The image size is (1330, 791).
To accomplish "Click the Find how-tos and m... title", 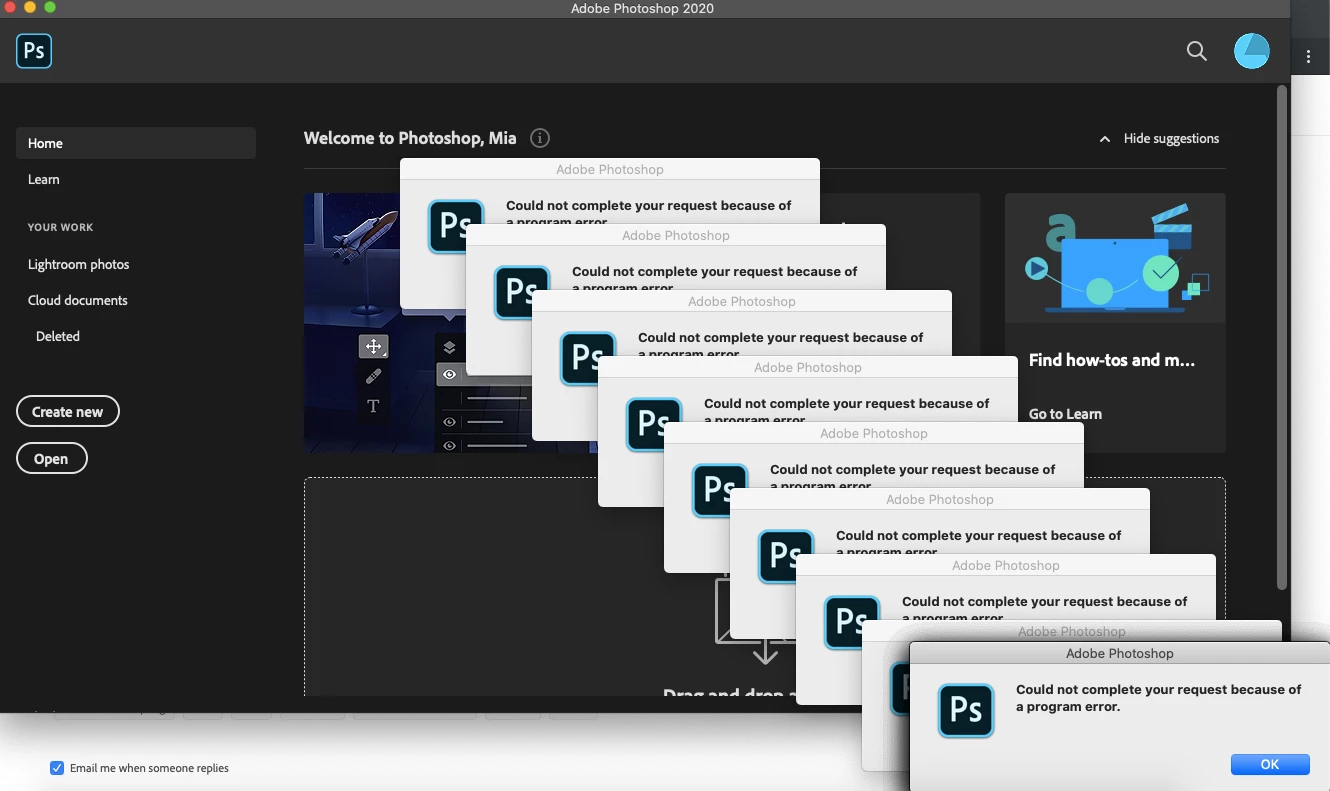I will [1112, 360].
